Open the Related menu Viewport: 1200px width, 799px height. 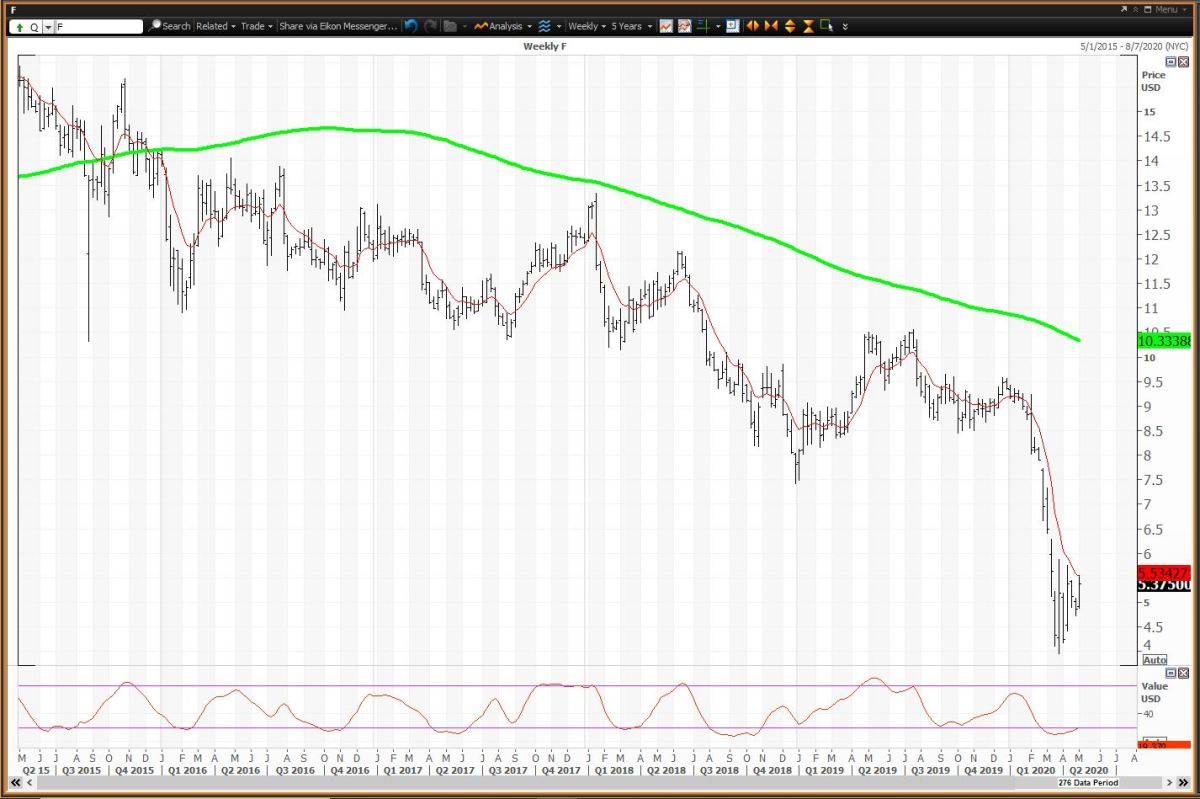[215, 26]
